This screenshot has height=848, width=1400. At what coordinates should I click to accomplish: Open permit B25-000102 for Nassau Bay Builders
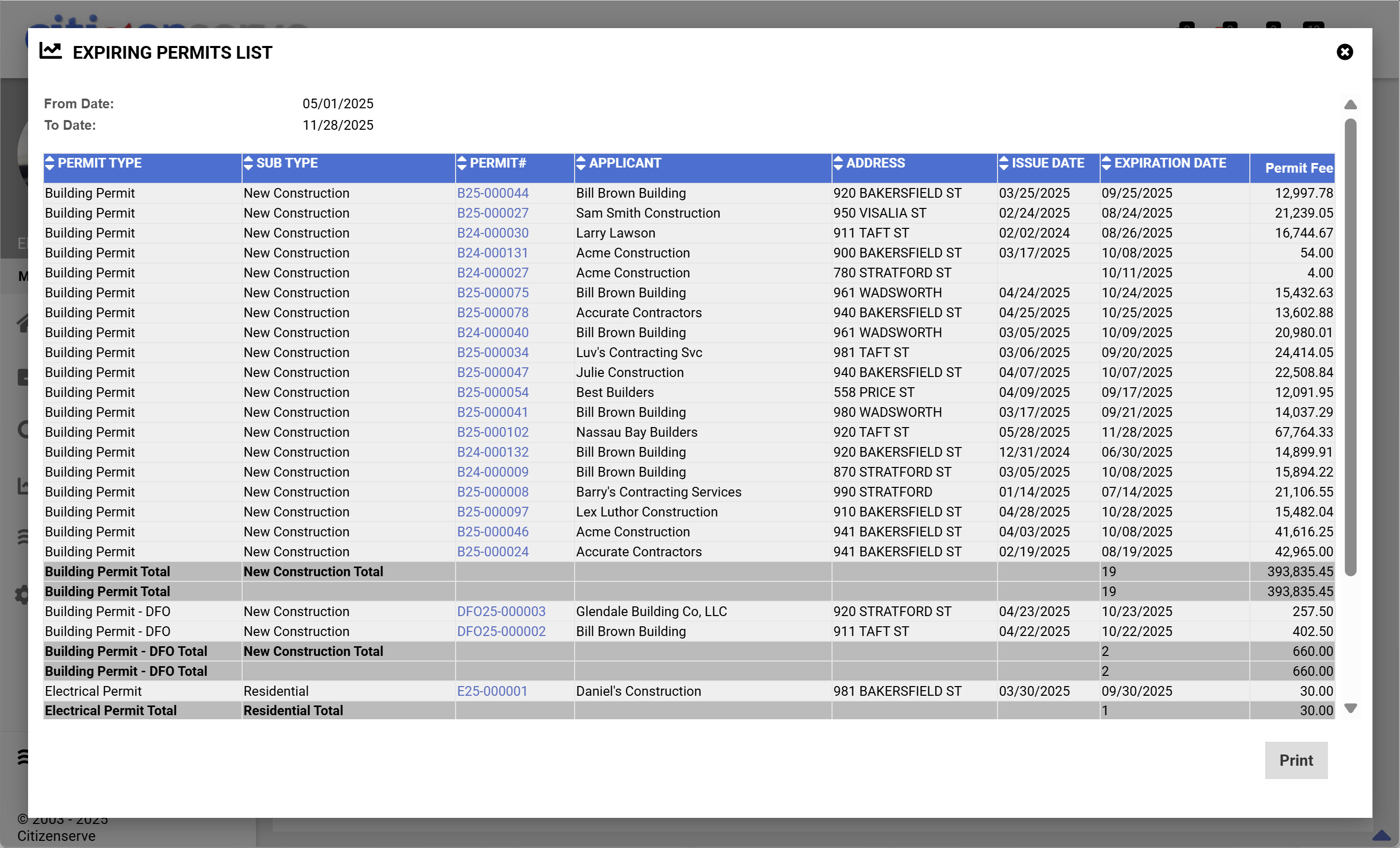tap(492, 433)
